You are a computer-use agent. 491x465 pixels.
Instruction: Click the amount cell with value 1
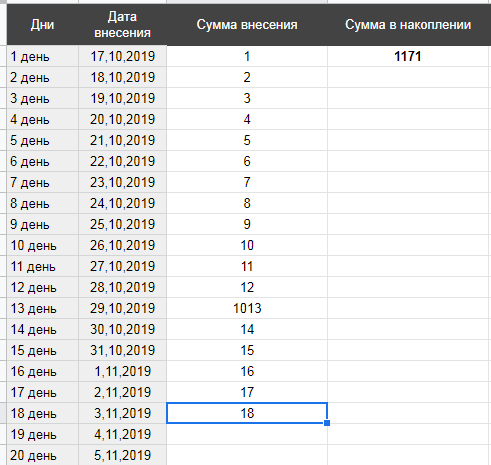click(x=247, y=56)
